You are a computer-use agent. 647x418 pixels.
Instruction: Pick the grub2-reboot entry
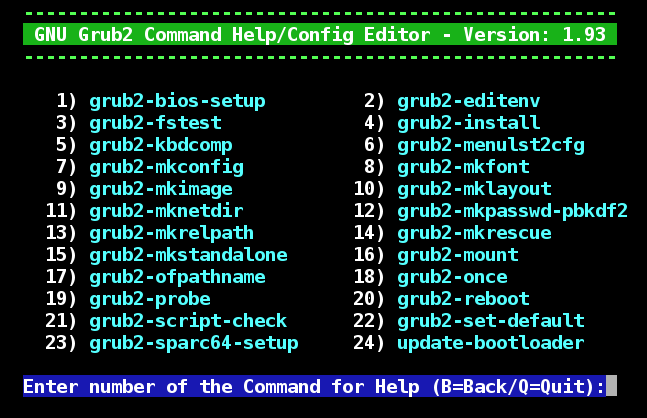click(x=463, y=299)
